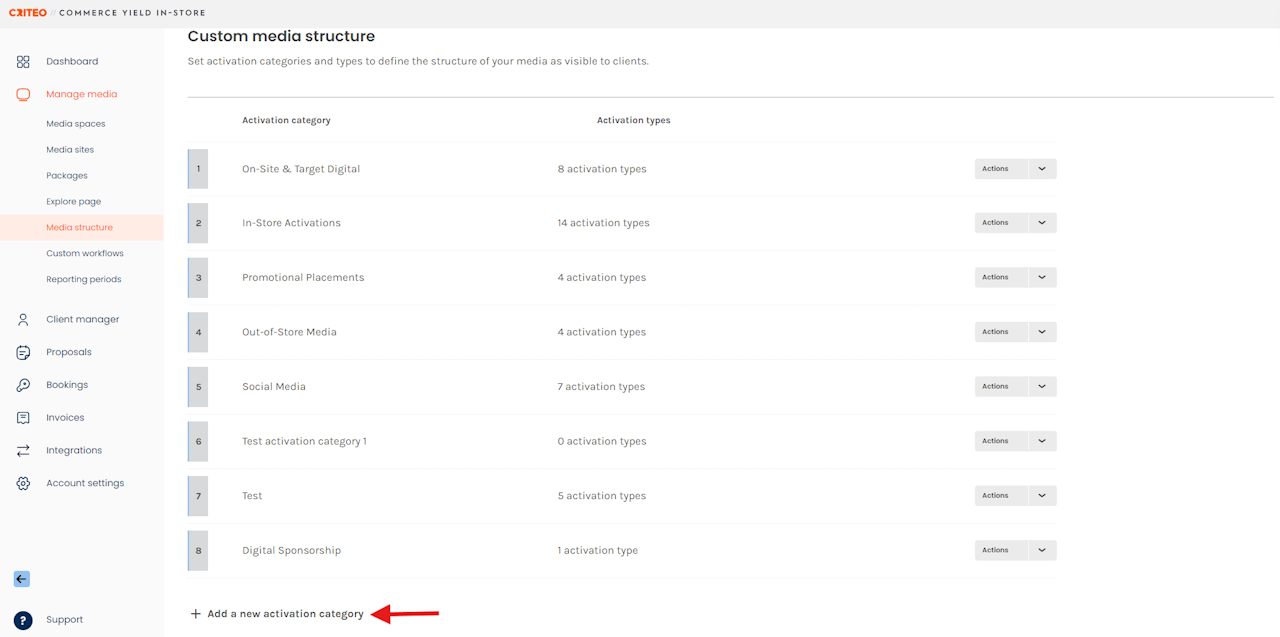Click the Manage media monitor icon
The image size is (1280, 637).
pos(23,94)
